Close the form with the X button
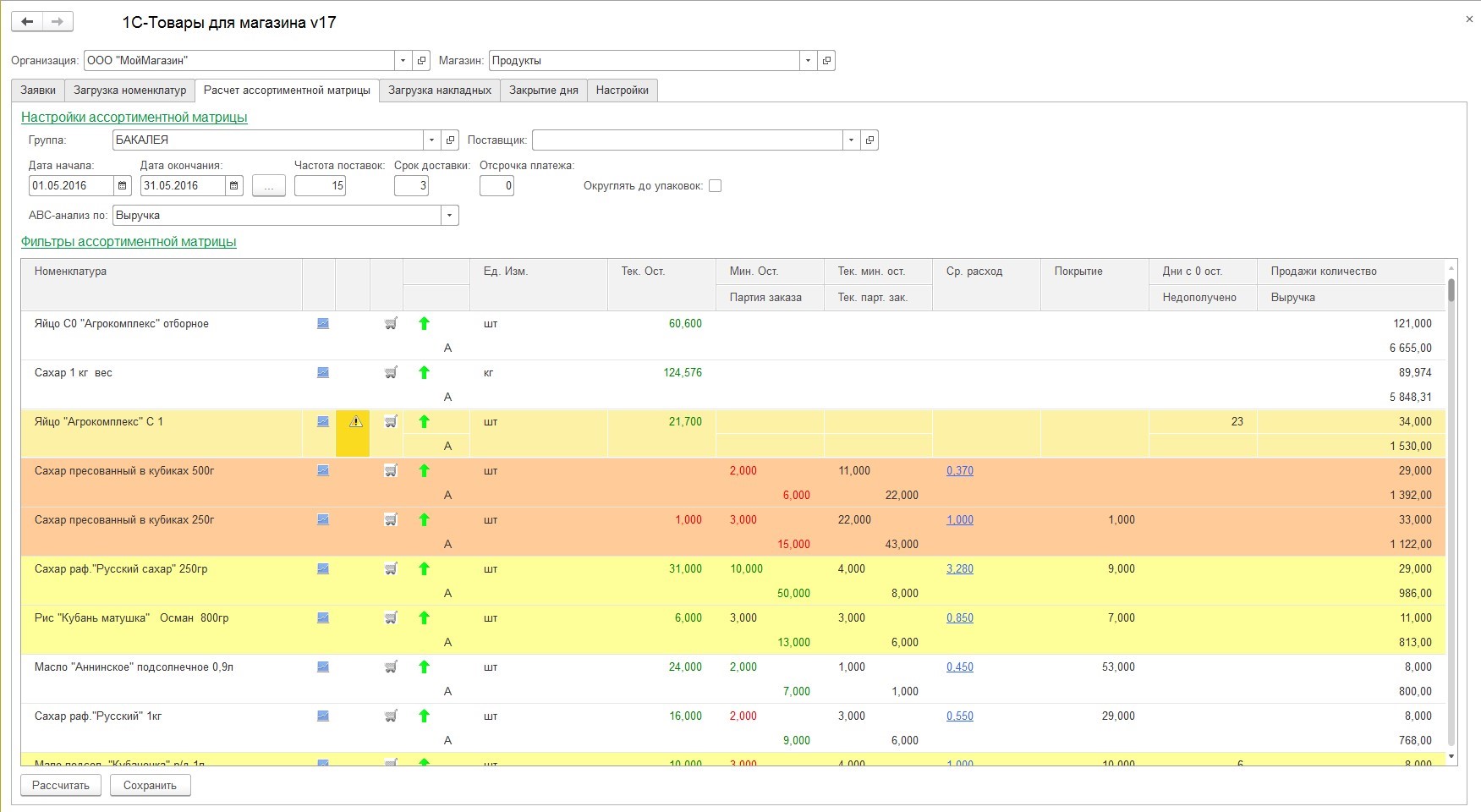Image resolution: width=1481 pixels, height=812 pixels. 1469,19
